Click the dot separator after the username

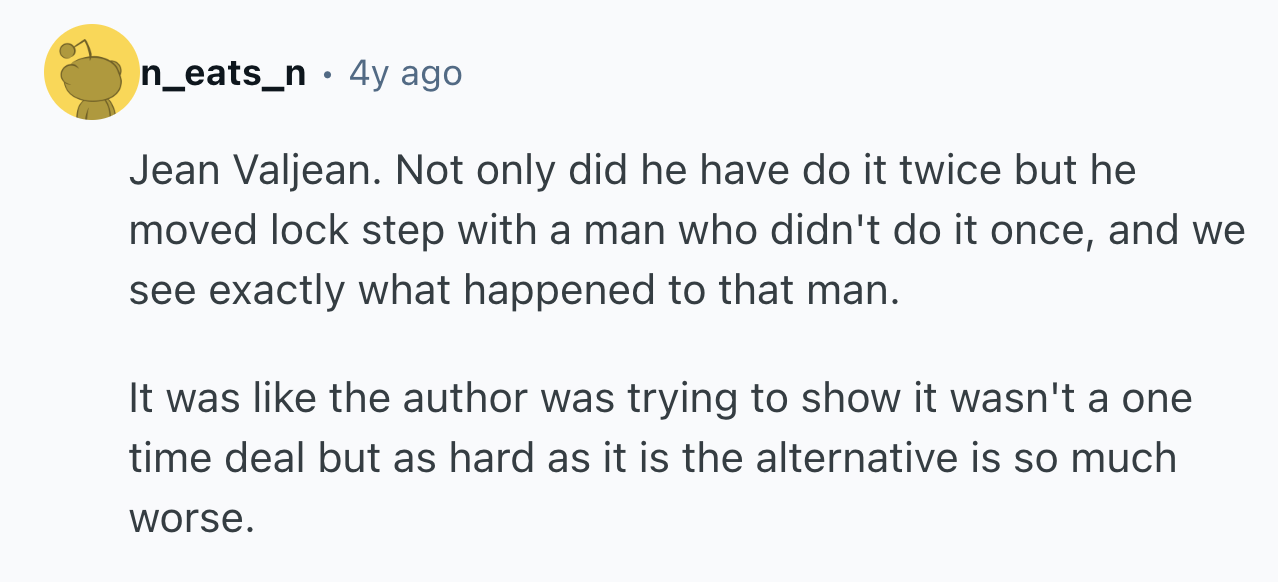pos(327,73)
